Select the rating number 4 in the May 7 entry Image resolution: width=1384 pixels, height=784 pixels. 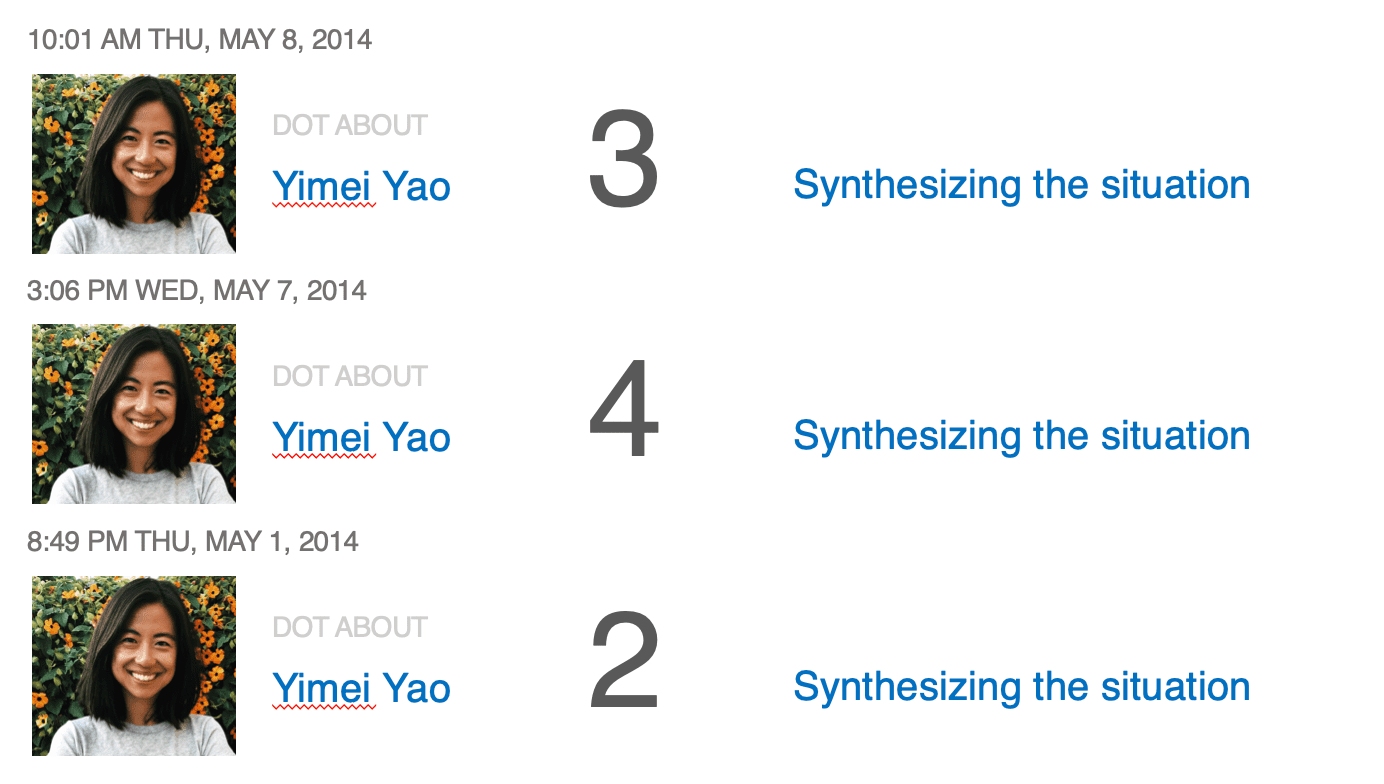point(623,410)
